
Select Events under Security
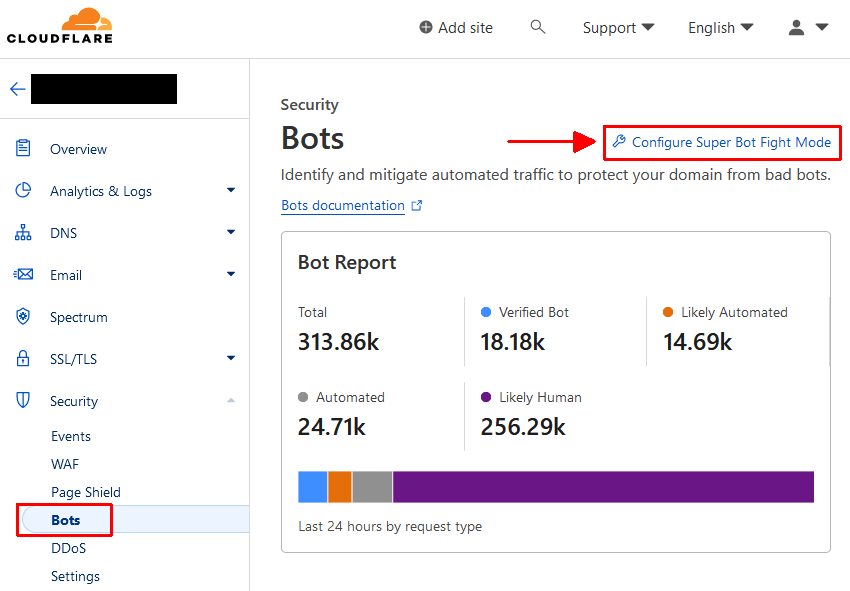coord(71,436)
